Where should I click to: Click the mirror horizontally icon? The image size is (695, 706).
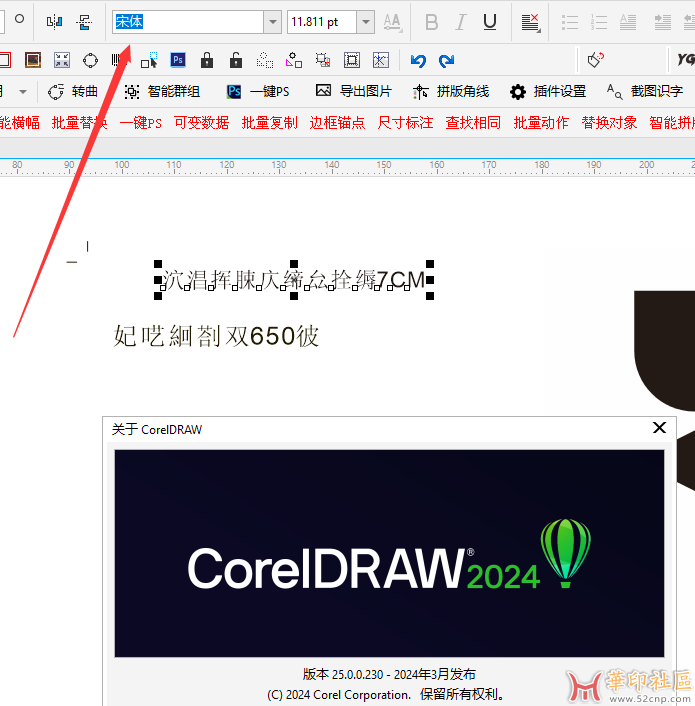click(x=54, y=21)
